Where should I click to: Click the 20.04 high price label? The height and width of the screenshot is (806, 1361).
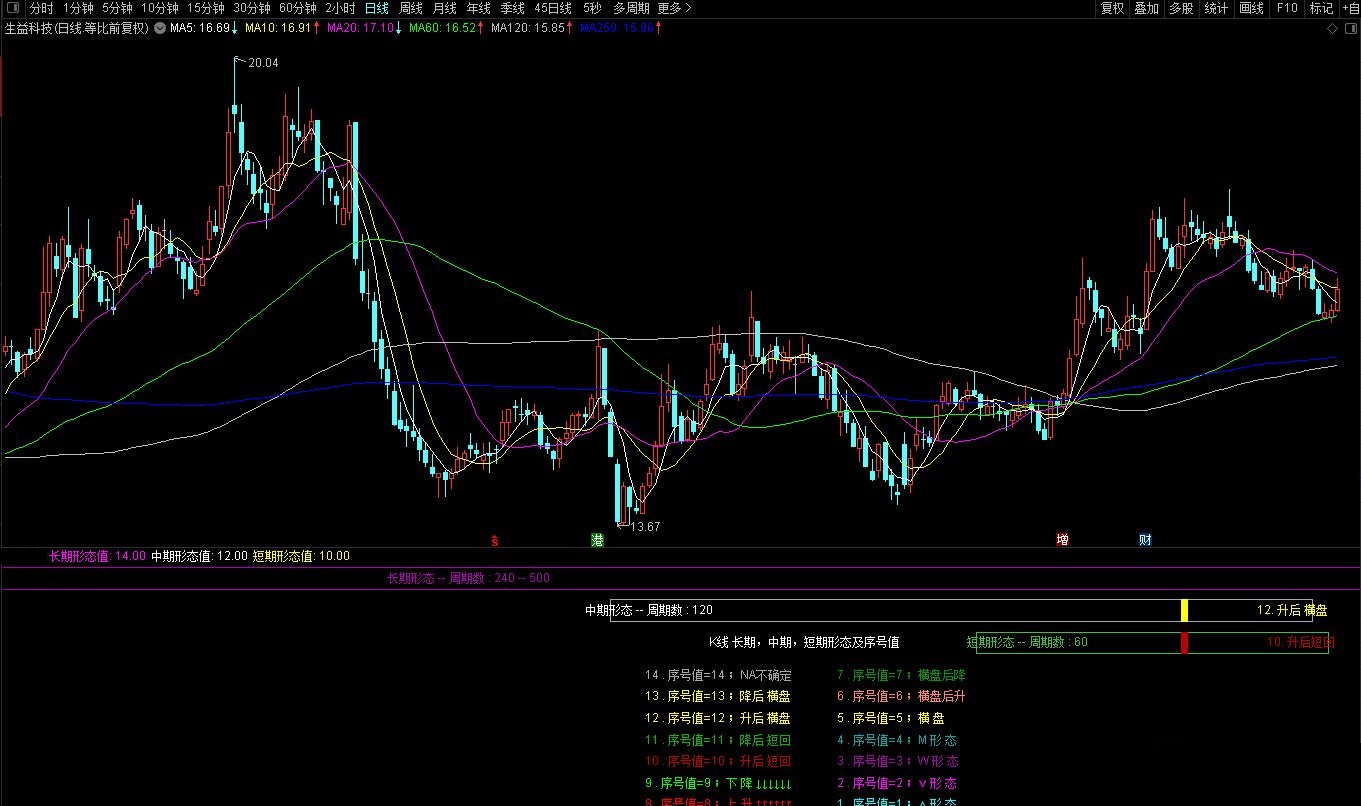tap(263, 62)
